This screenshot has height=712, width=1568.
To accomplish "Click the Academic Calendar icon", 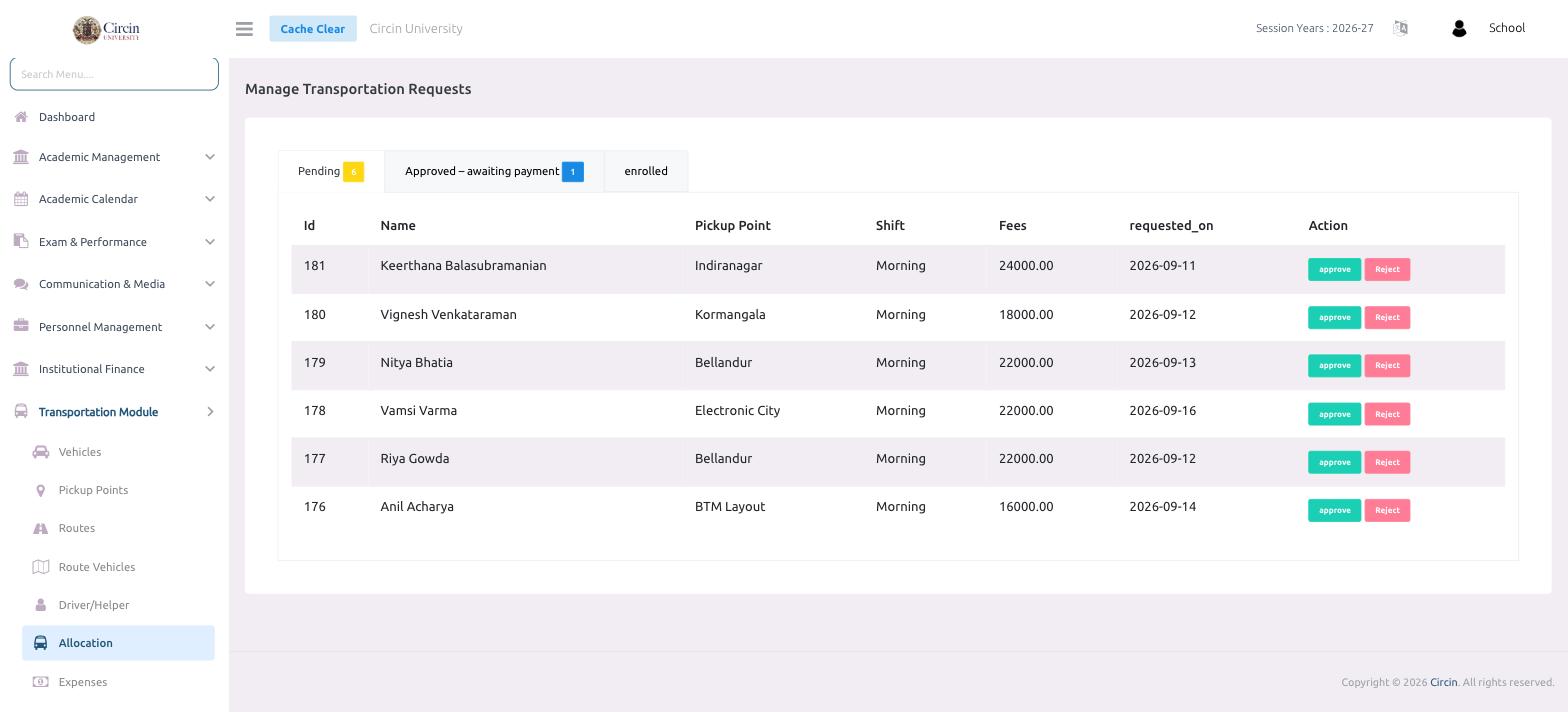I will (x=21, y=199).
